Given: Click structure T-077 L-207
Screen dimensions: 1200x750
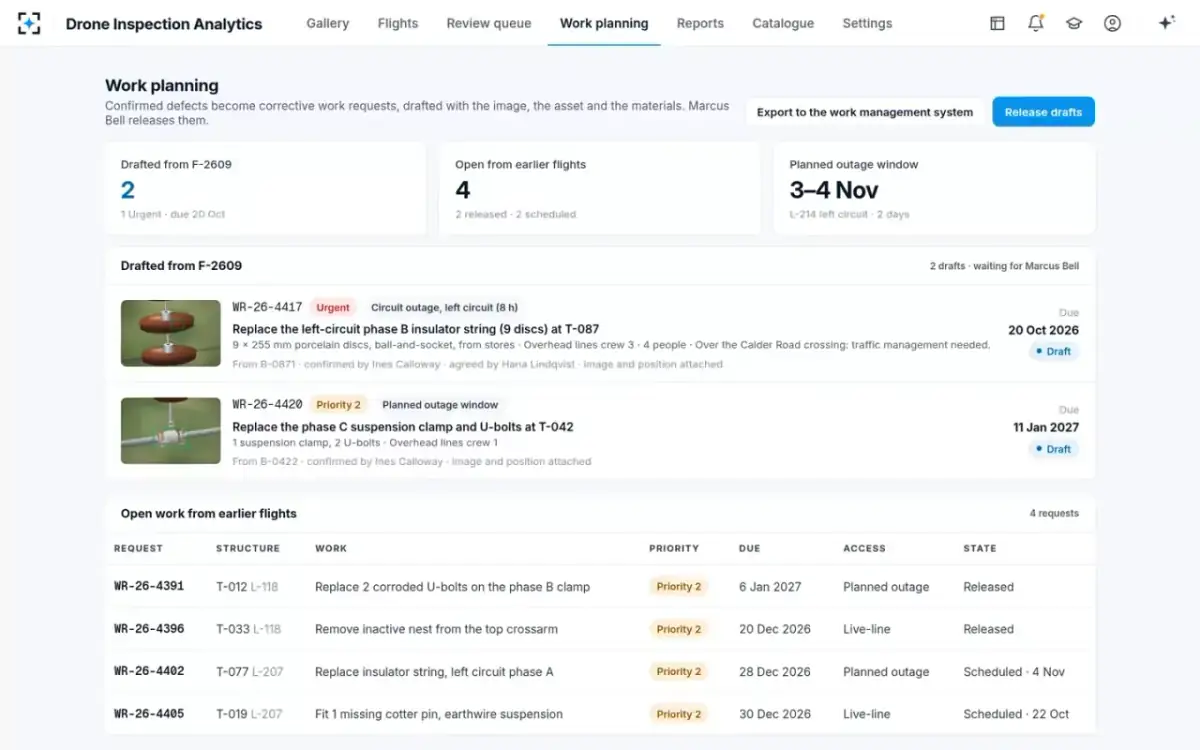Looking at the screenshot, I should [250, 672].
